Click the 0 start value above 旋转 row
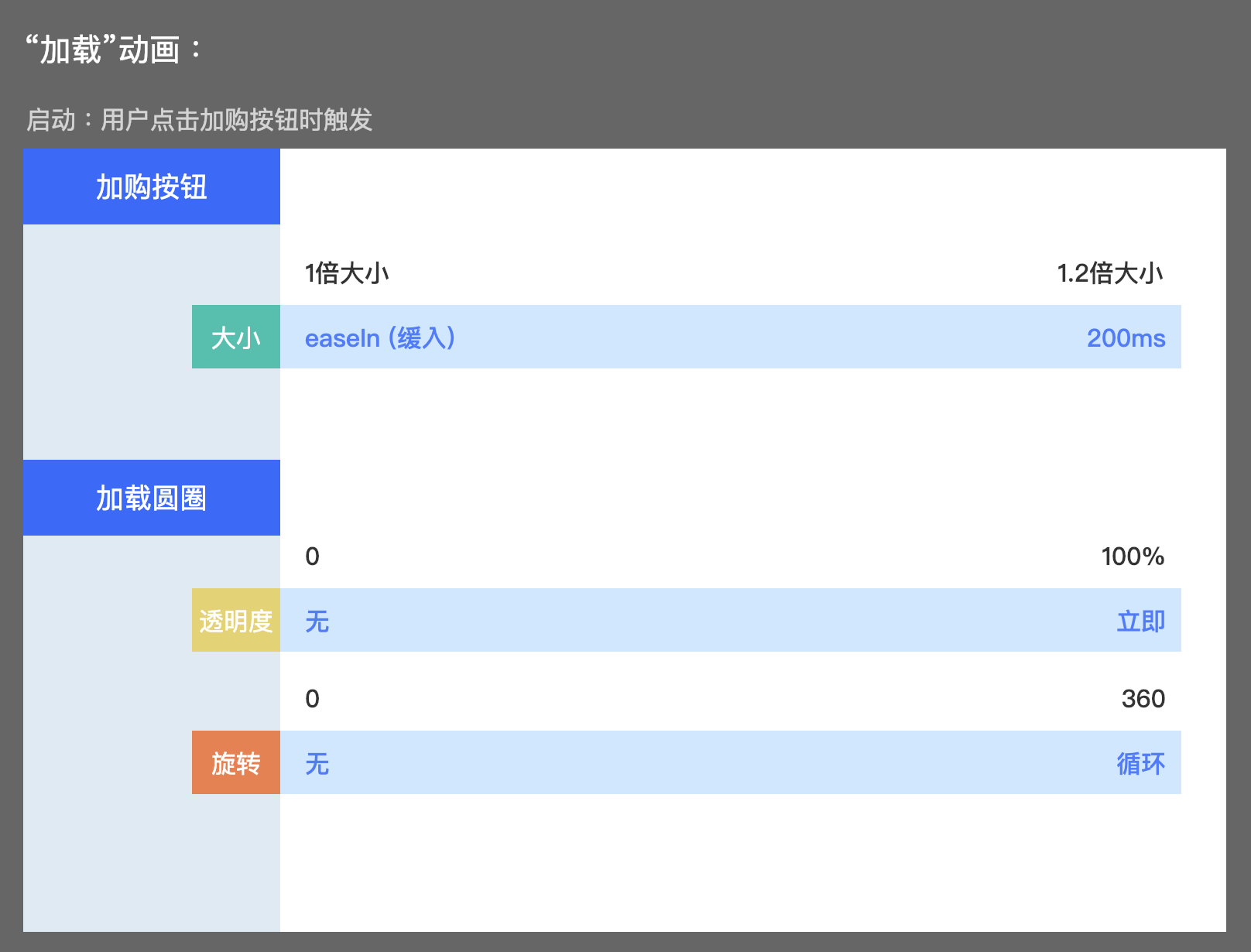This screenshot has height=952, width=1251. tap(312, 699)
